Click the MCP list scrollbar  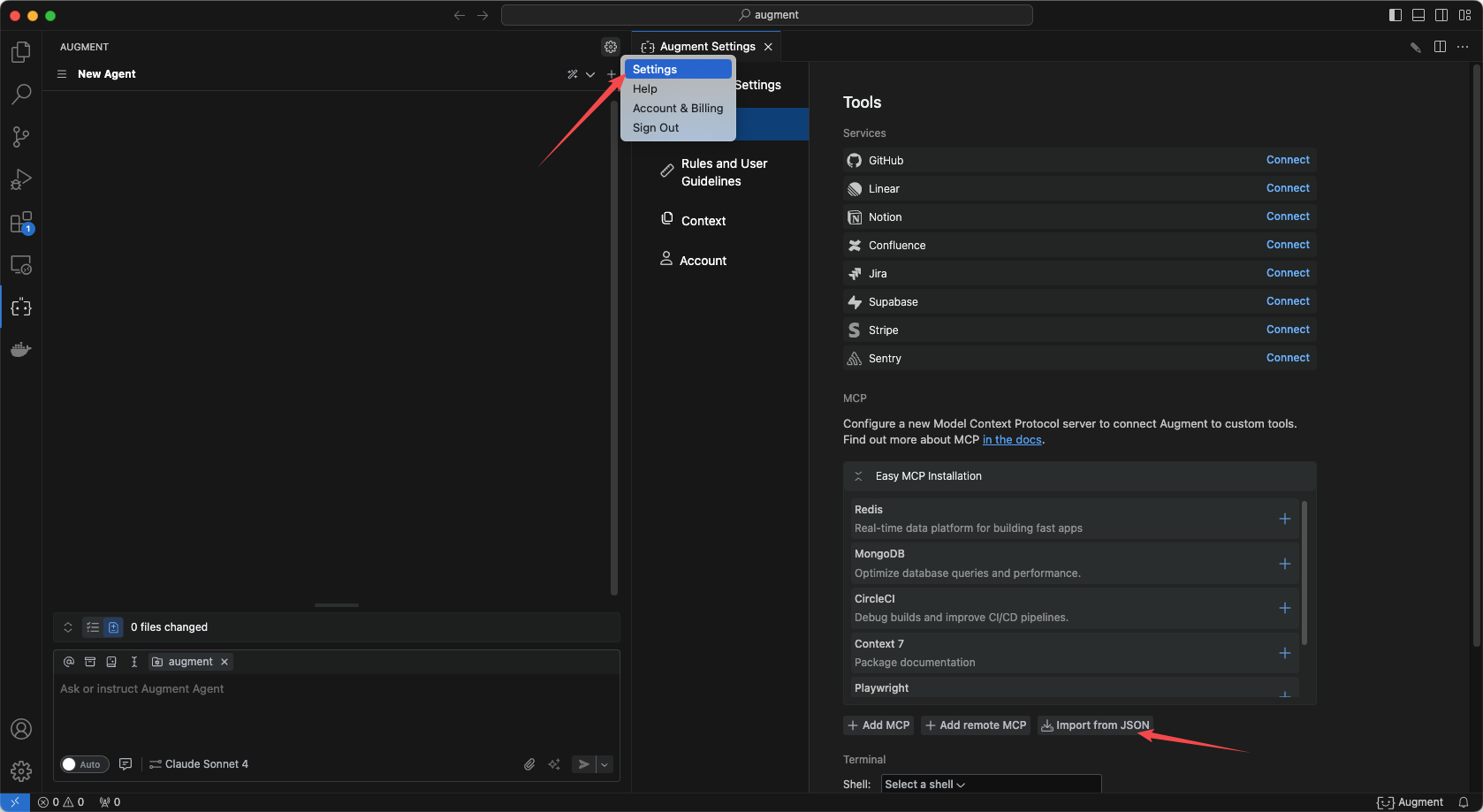tap(1304, 574)
